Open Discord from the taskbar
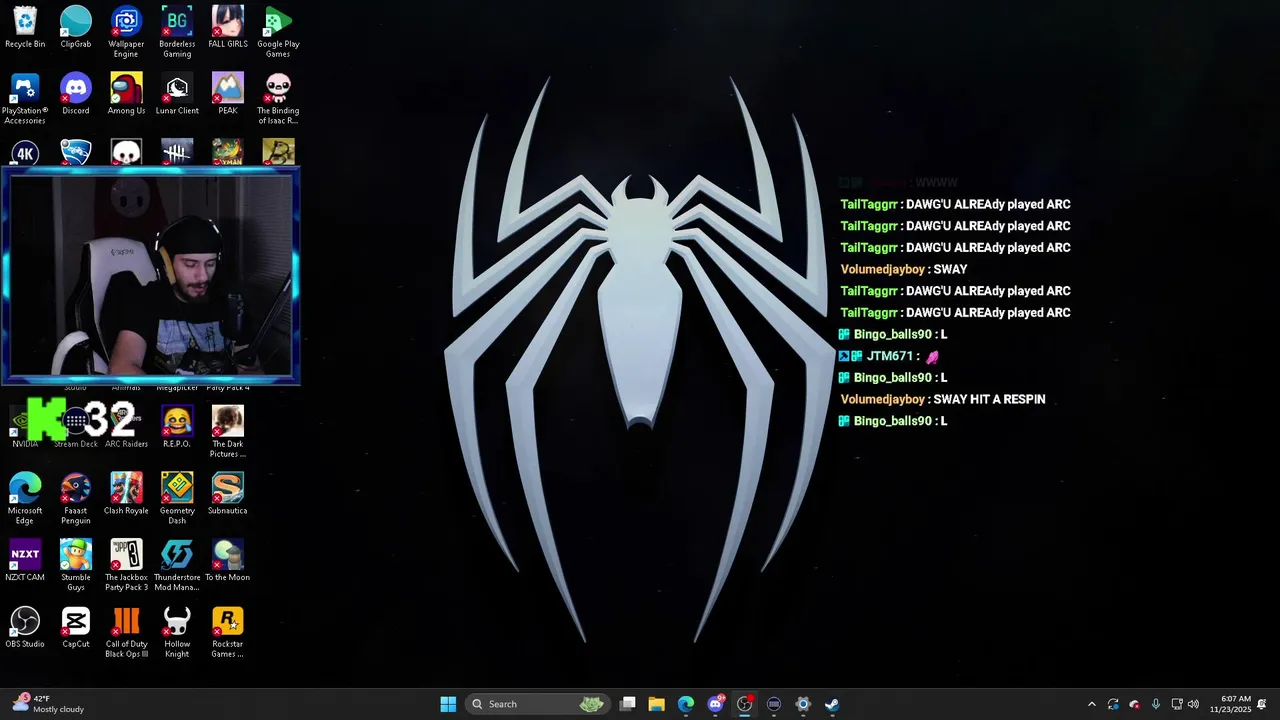The image size is (1280, 720). pos(715,704)
